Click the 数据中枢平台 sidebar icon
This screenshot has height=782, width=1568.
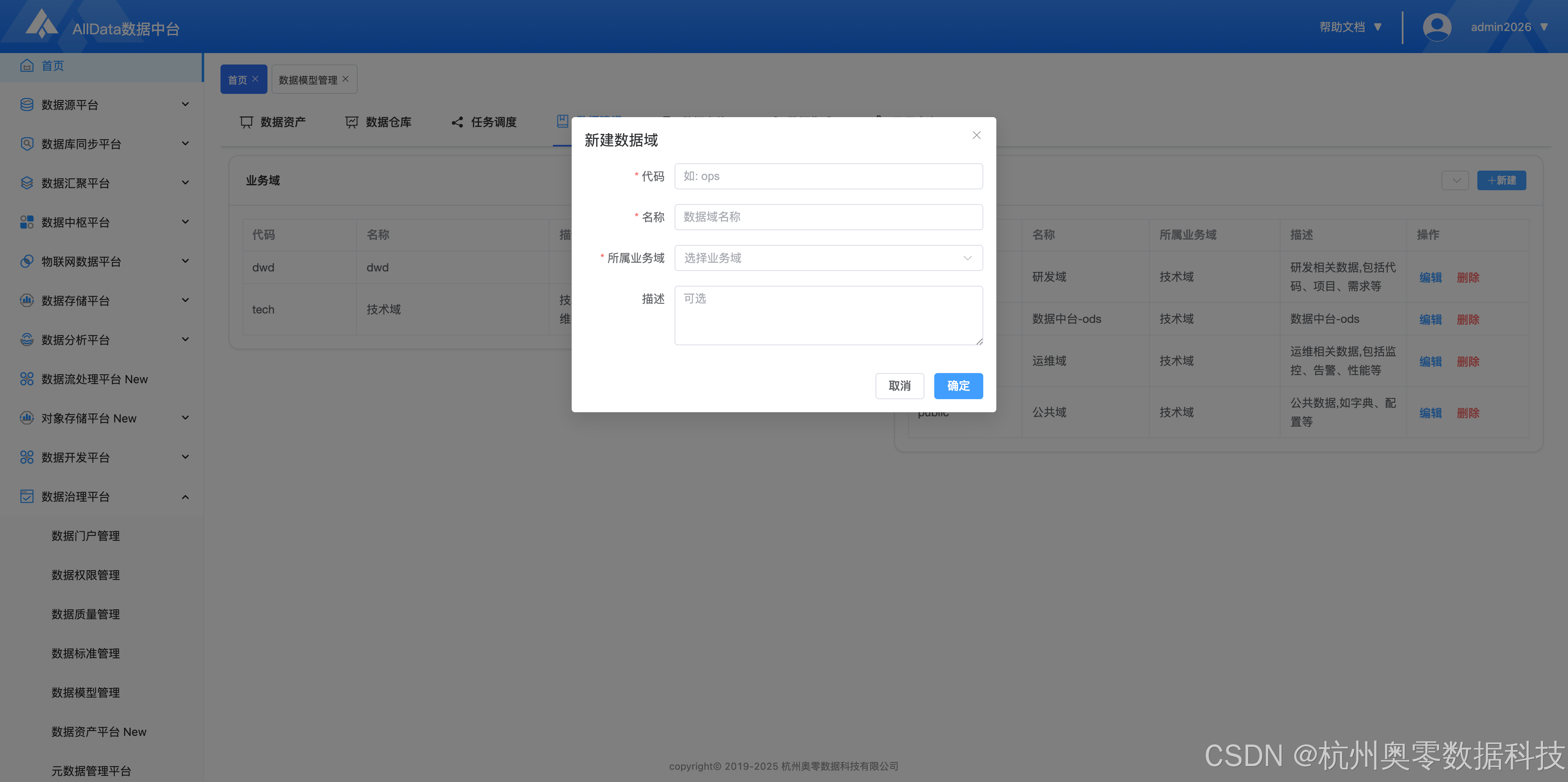tap(27, 222)
